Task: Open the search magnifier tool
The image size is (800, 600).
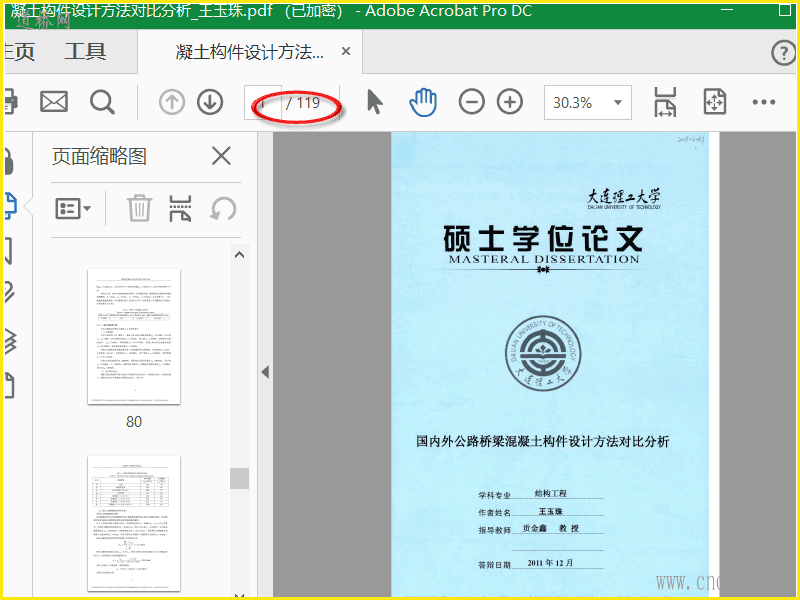Action: (102, 102)
